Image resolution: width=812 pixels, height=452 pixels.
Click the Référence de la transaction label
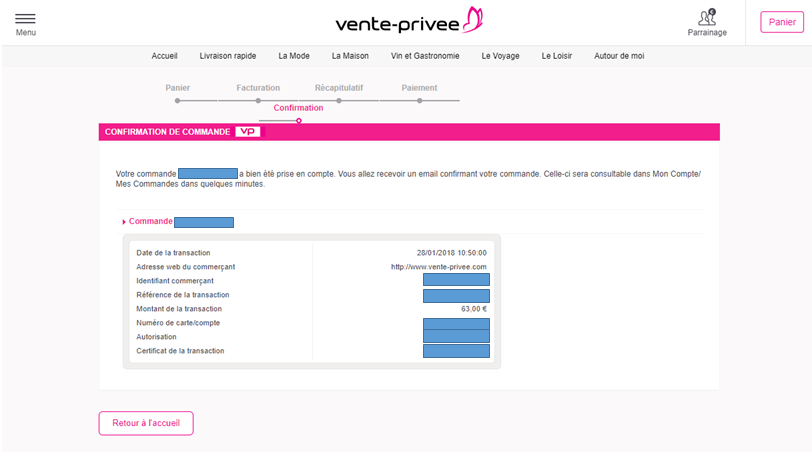[x=182, y=295]
